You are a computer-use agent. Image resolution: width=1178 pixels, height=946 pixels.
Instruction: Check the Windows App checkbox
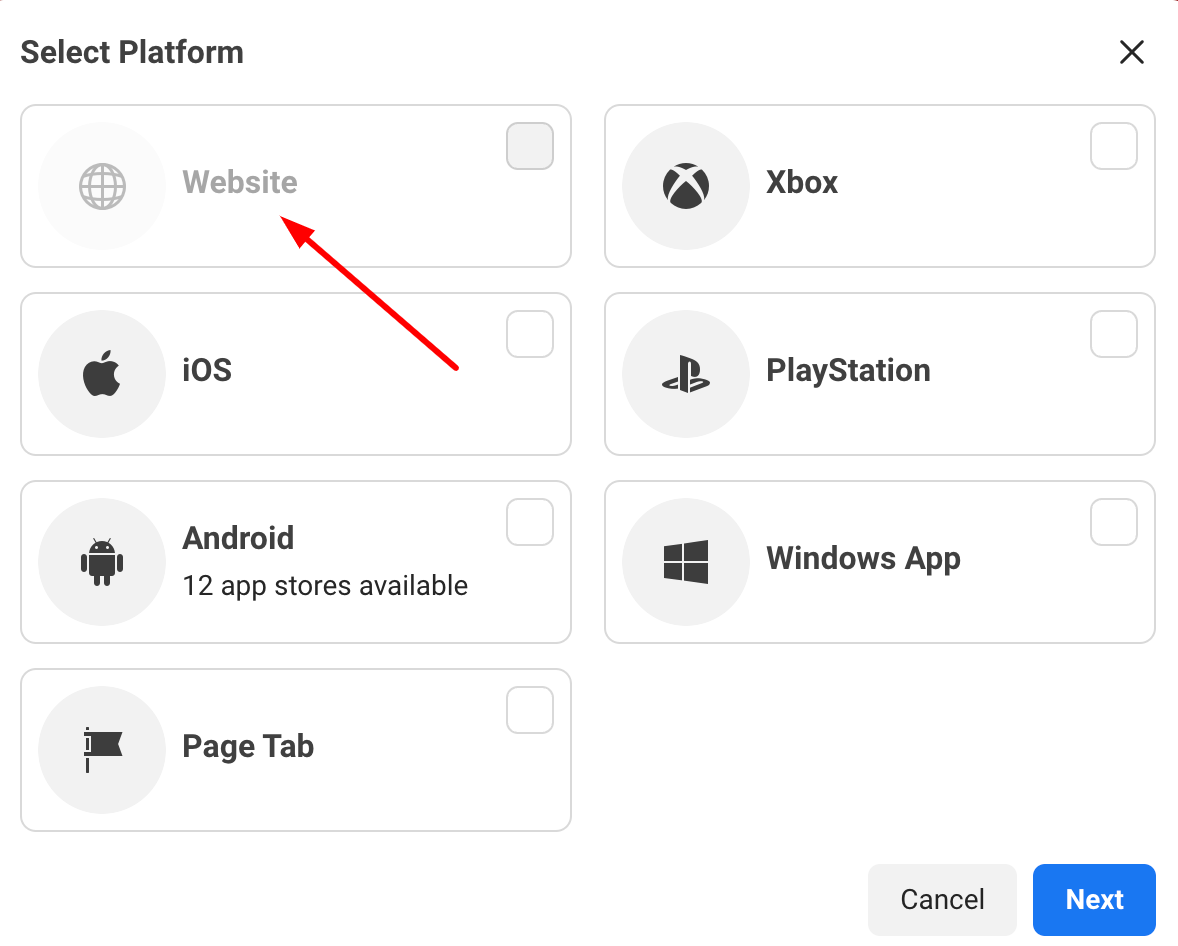pos(1113,522)
